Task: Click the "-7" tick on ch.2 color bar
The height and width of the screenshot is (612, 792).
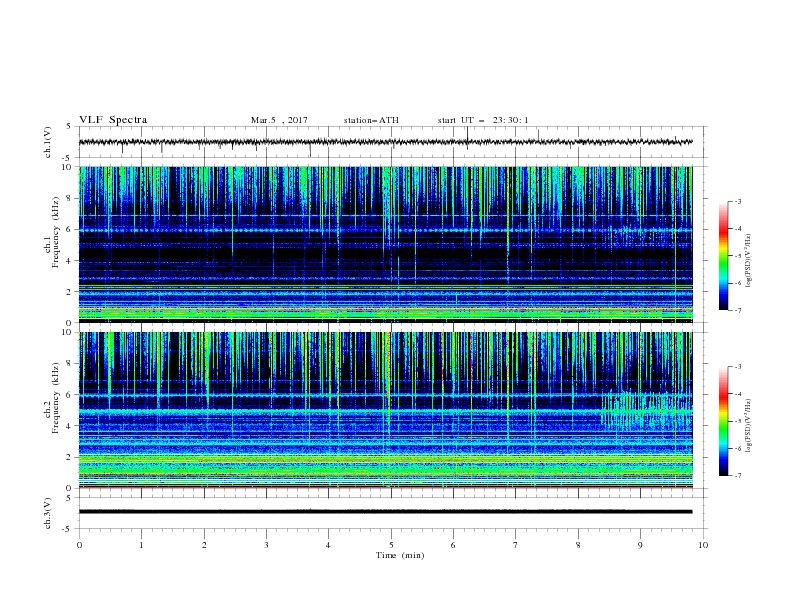Action: (737, 475)
